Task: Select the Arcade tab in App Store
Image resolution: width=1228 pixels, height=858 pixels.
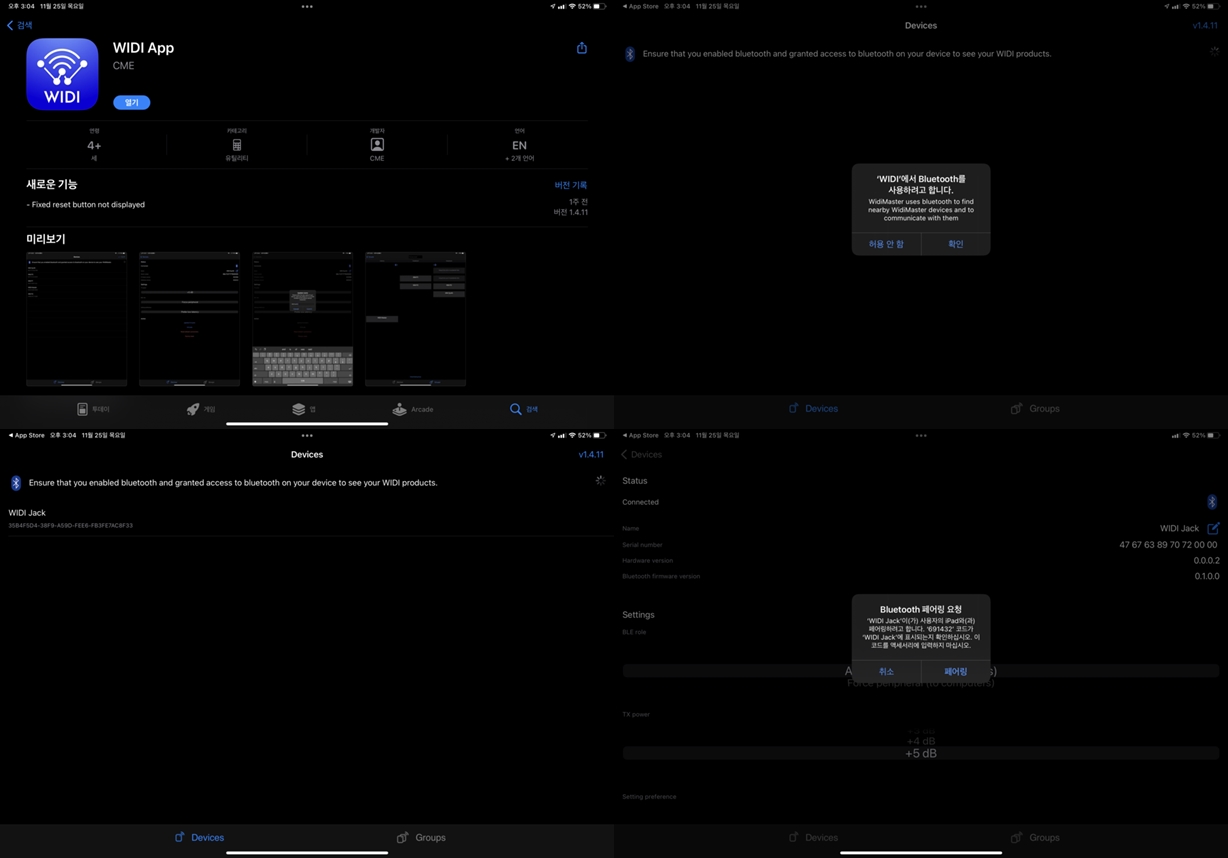Action: coord(413,409)
